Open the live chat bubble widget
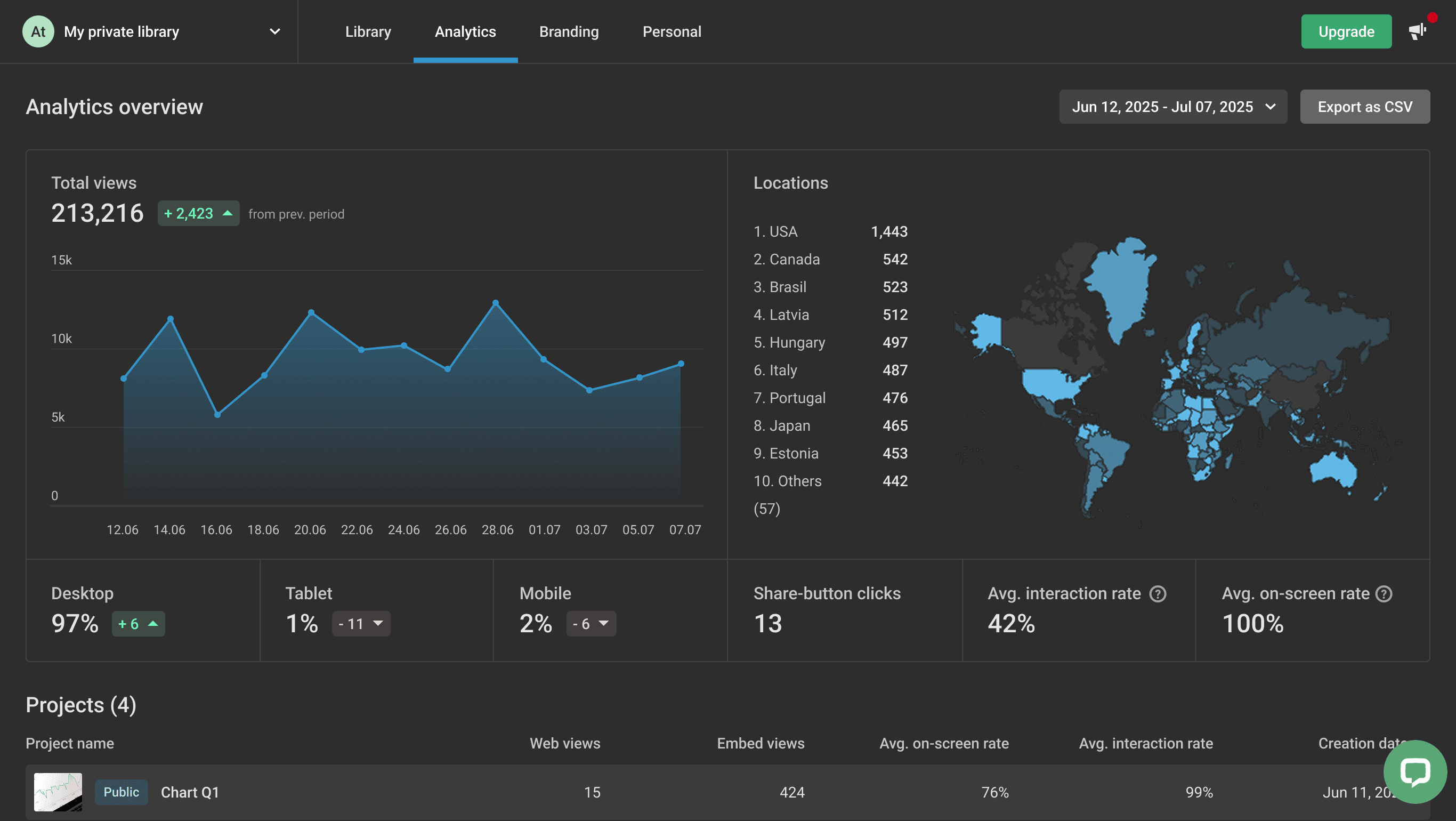This screenshot has height=821, width=1456. click(1415, 771)
